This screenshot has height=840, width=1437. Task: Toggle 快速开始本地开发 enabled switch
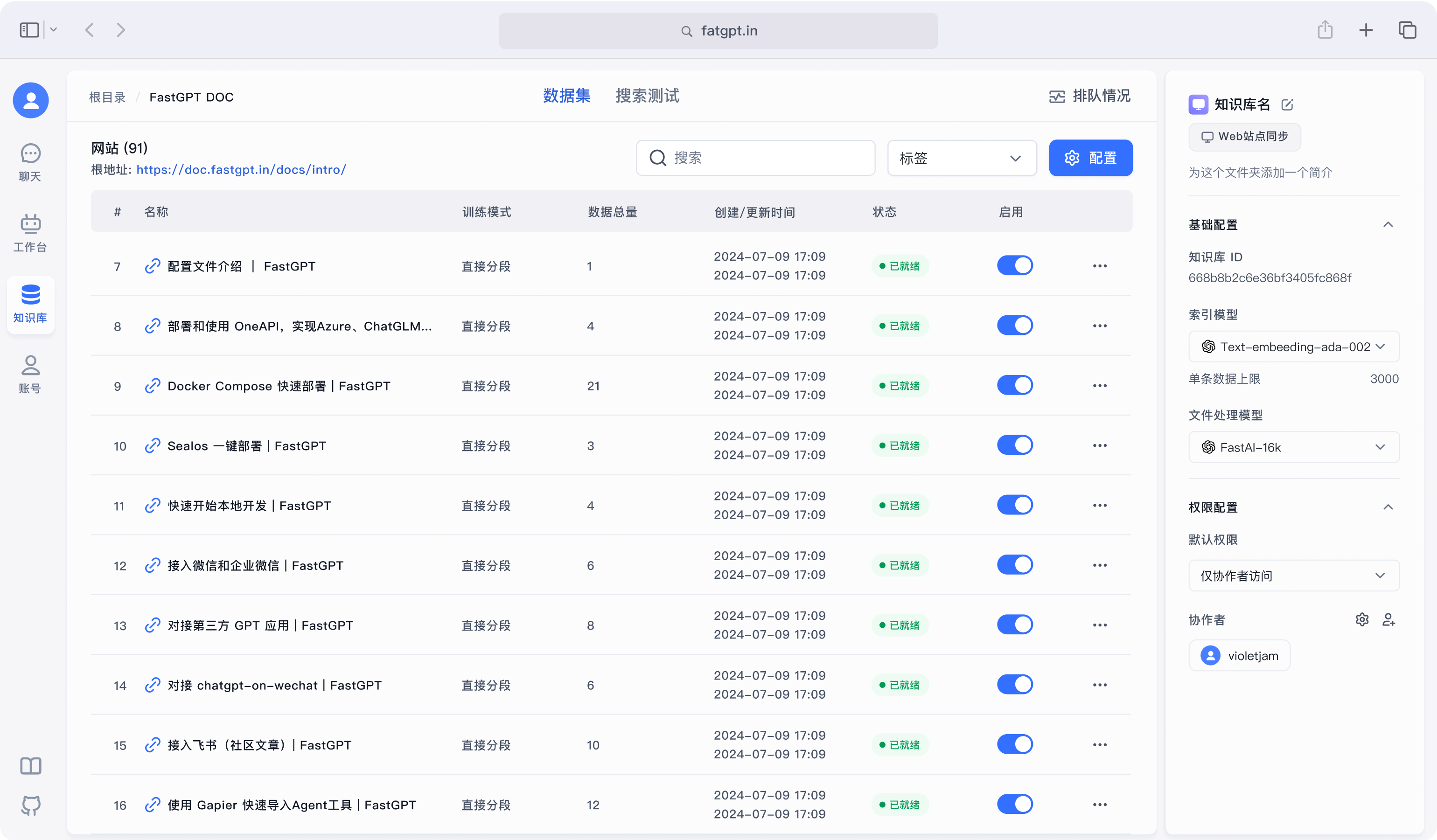point(1015,505)
